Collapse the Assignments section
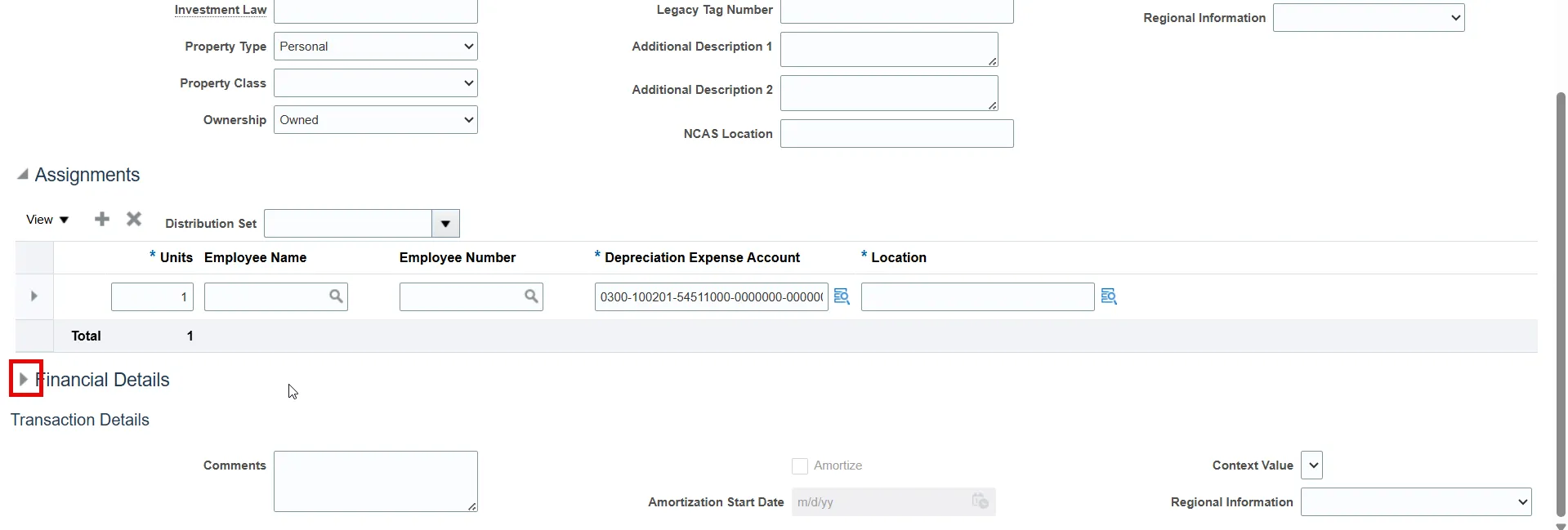Image resolution: width=1568 pixels, height=530 pixels. coord(23,175)
